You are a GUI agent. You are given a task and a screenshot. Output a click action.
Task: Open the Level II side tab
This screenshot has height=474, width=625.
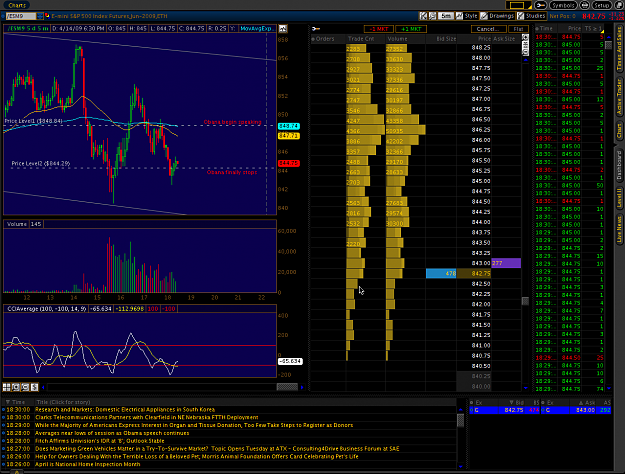tap(619, 198)
